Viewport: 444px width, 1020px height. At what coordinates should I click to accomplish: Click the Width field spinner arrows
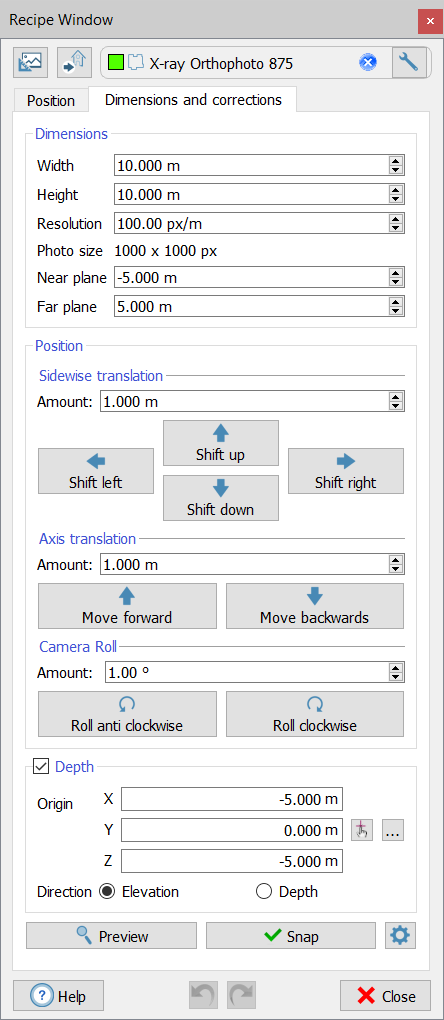pos(395,166)
